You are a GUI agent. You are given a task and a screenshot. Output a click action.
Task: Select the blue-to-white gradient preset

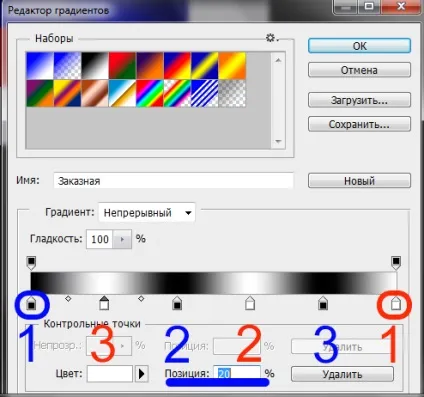coord(40,66)
